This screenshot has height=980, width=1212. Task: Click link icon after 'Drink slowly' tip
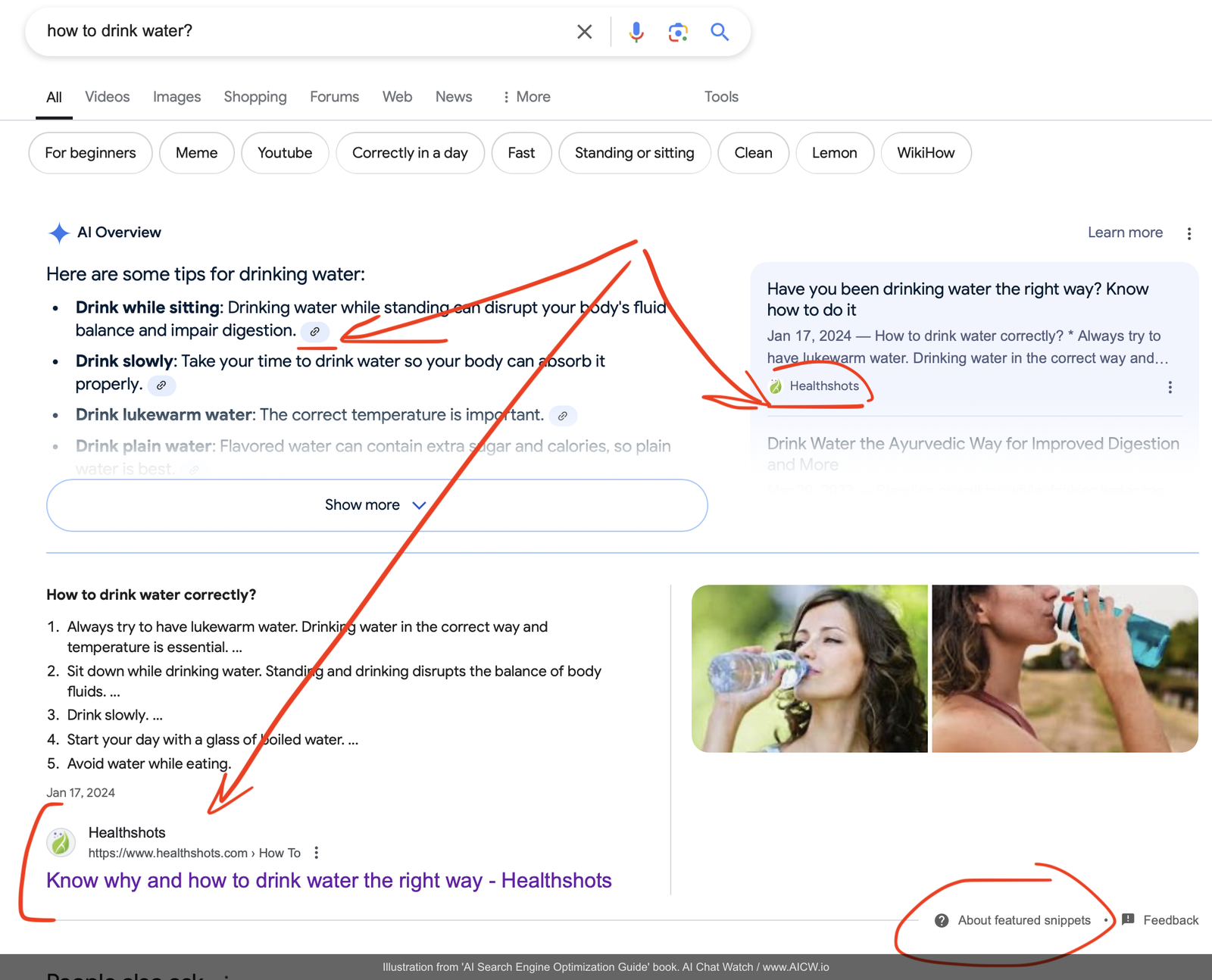pos(161,385)
